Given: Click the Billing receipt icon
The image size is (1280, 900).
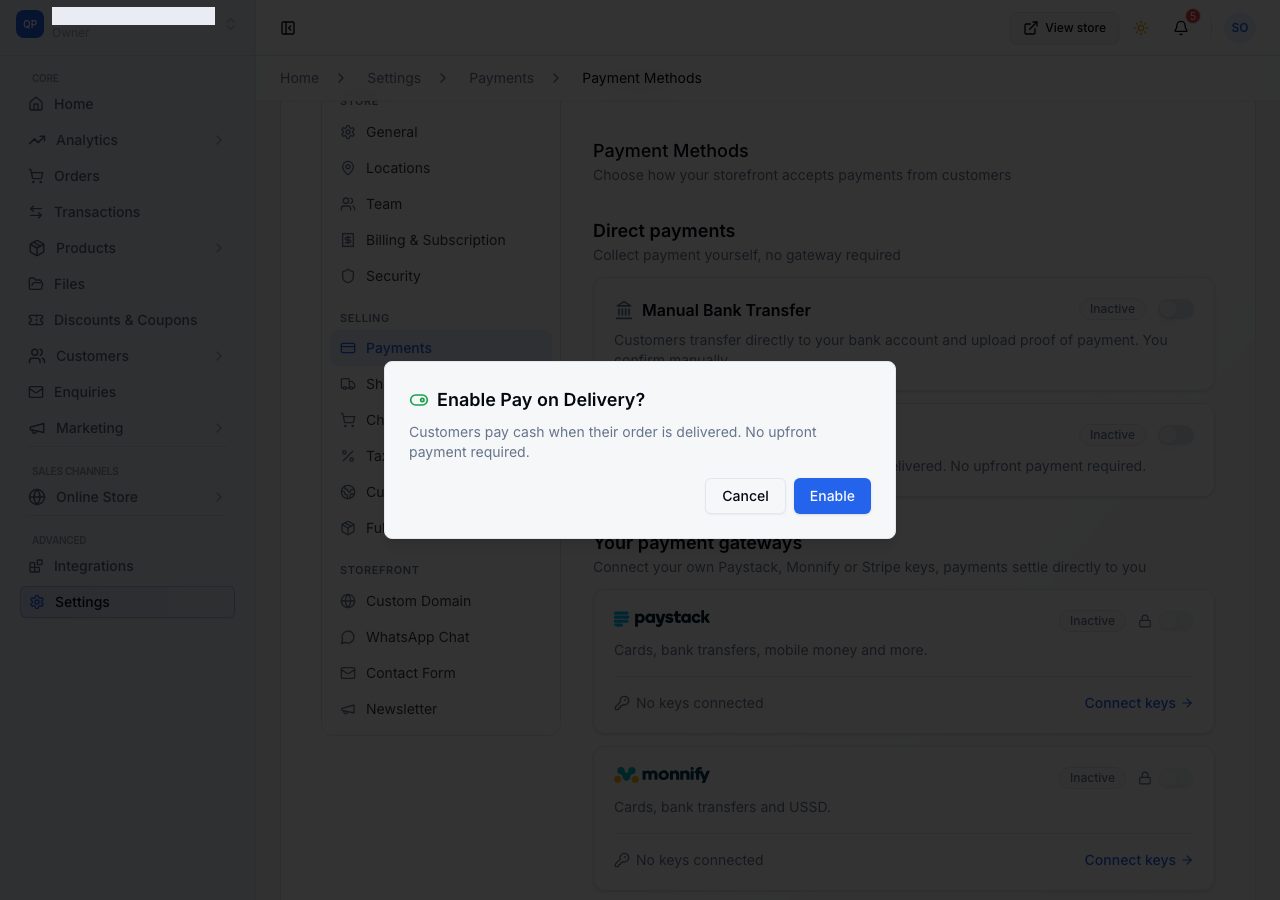Looking at the screenshot, I should pyautogui.click(x=348, y=240).
